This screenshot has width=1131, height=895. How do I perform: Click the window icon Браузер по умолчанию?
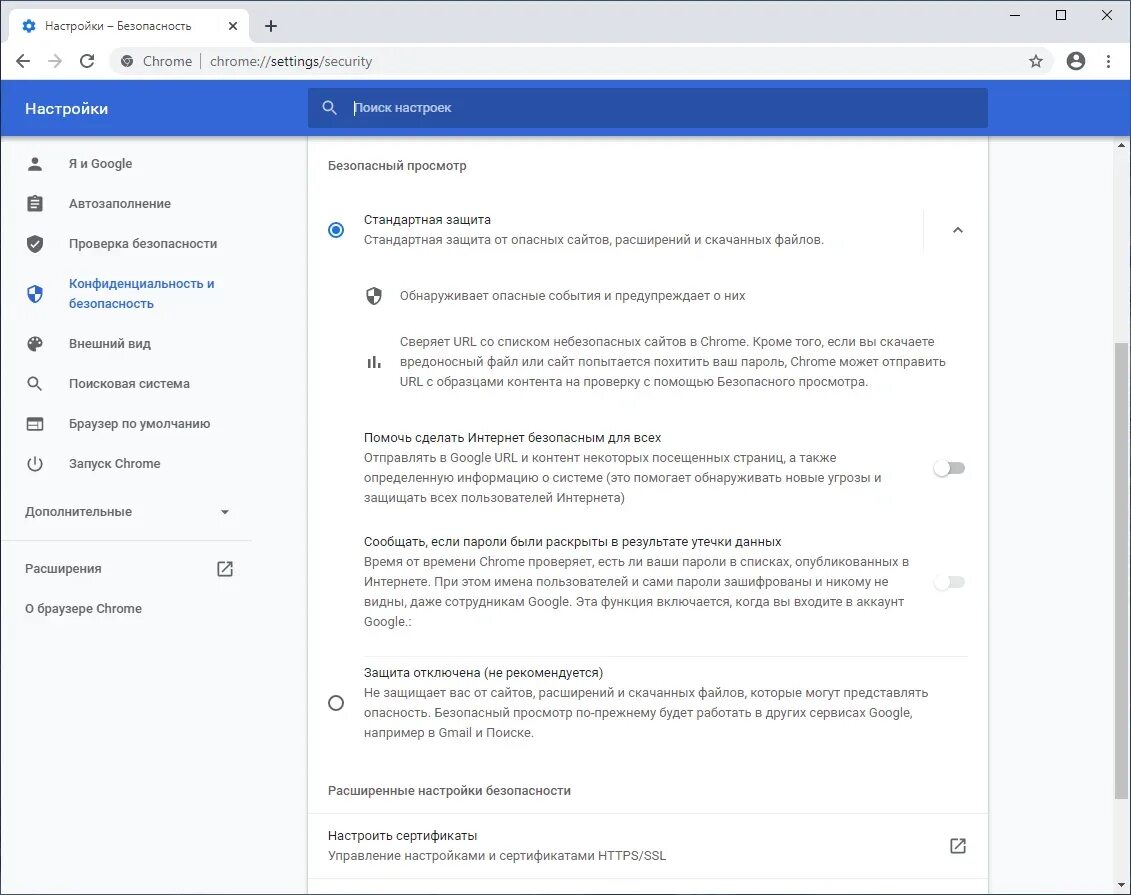35,424
